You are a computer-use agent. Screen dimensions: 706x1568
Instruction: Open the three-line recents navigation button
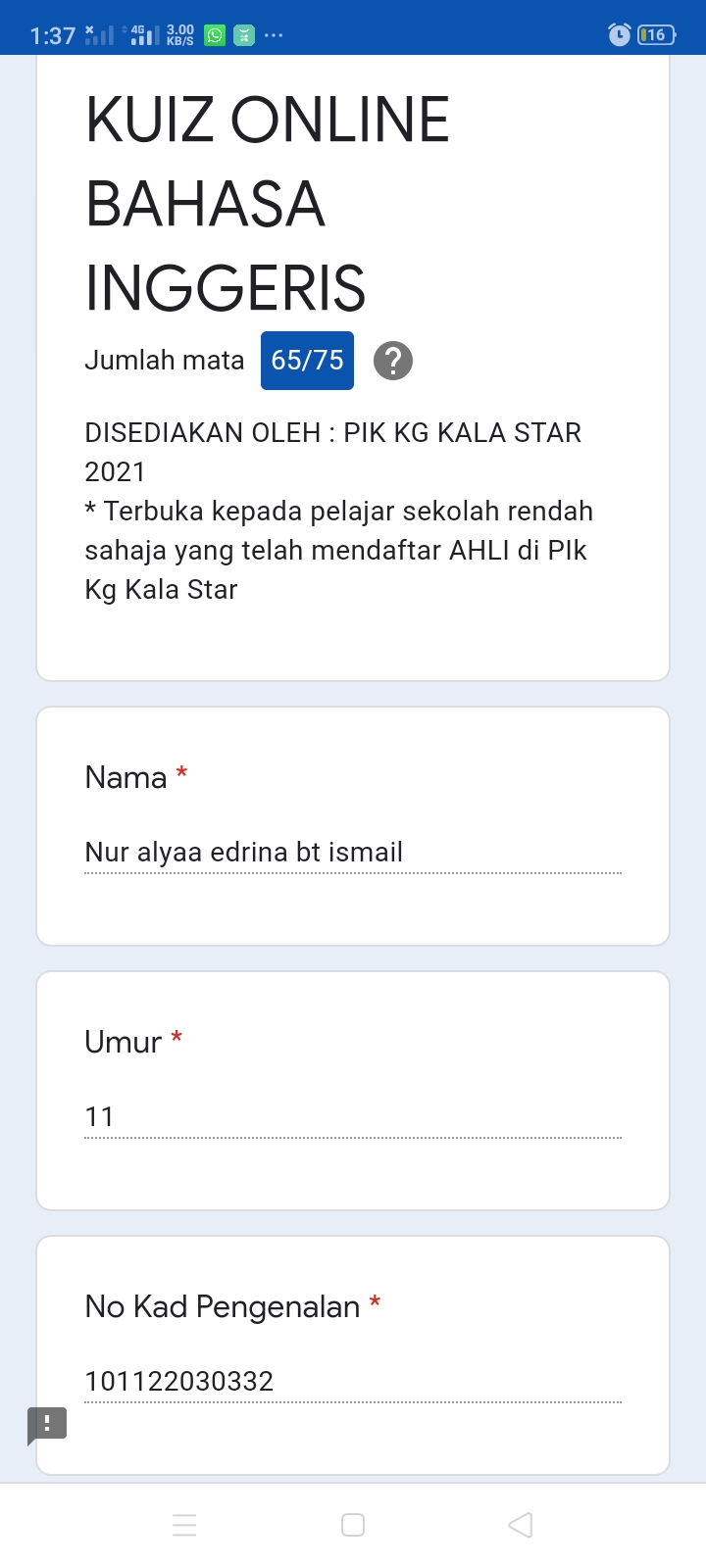pyautogui.click(x=184, y=1525)
